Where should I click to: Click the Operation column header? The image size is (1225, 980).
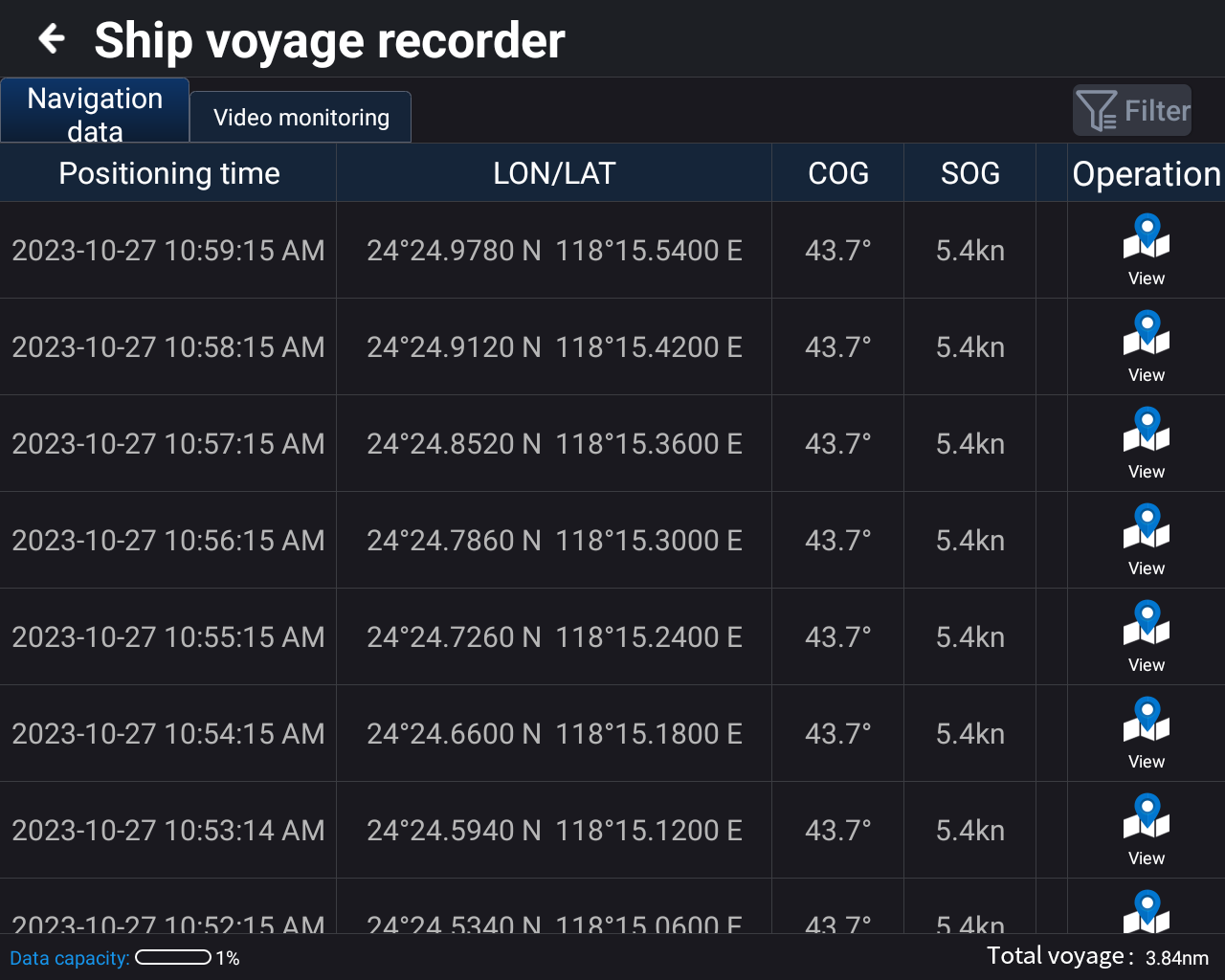(x=1147, y=173)
